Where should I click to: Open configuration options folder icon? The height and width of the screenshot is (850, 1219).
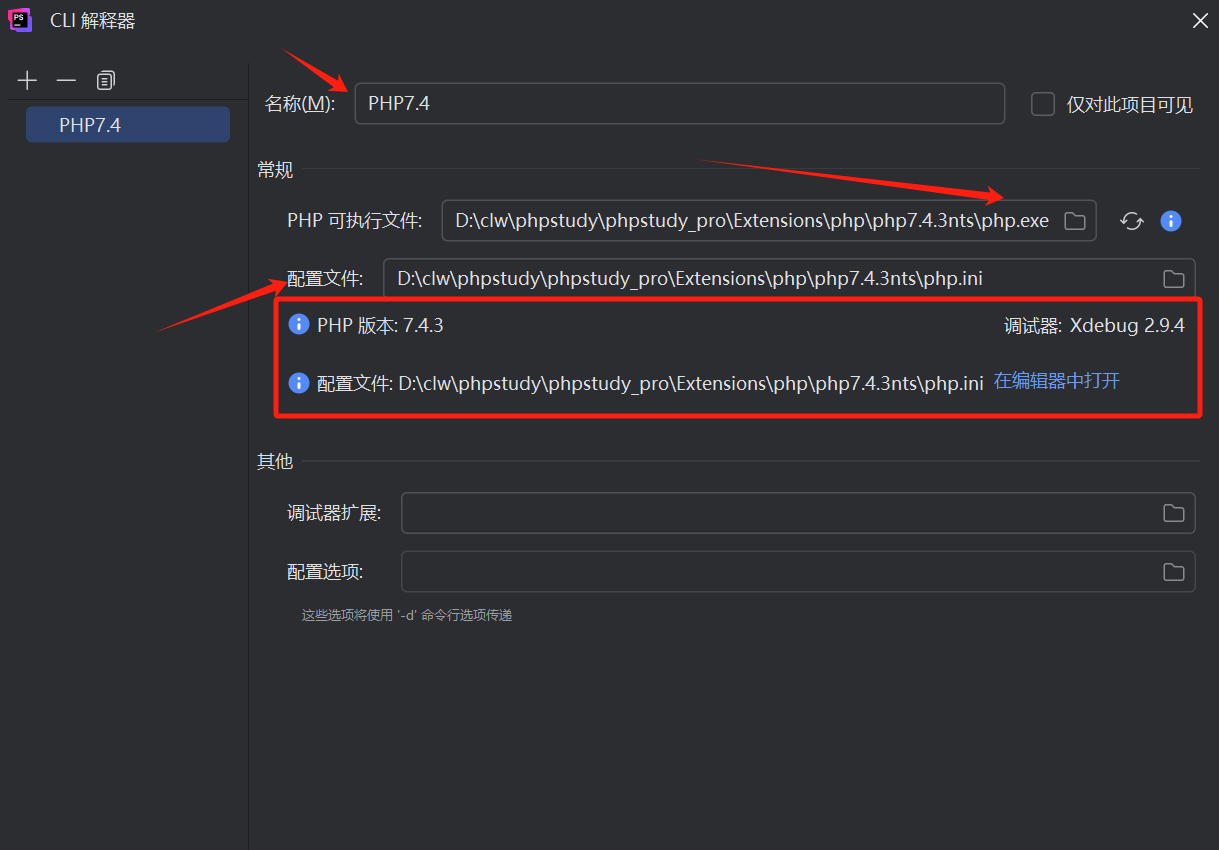pyautogui.click(x=1174, y=572)
